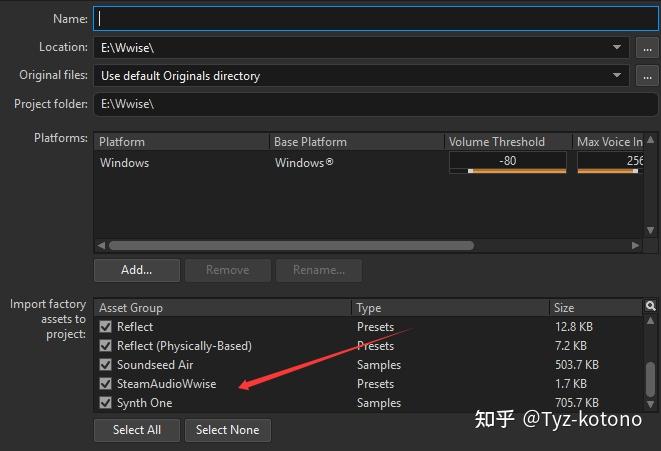Click the Type column header
Screen dimensions: 661x451
tap(450, 308)
